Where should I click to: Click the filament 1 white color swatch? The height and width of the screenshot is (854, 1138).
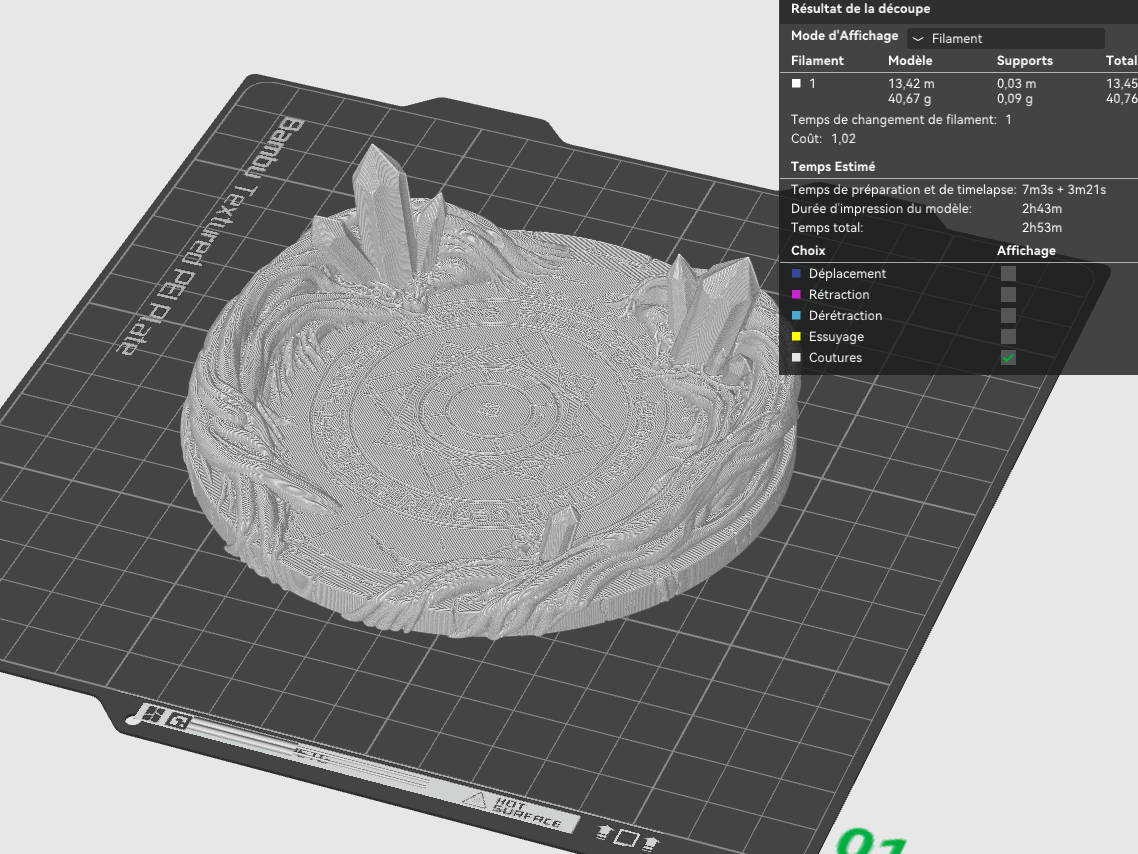click(x=796, y=83)
